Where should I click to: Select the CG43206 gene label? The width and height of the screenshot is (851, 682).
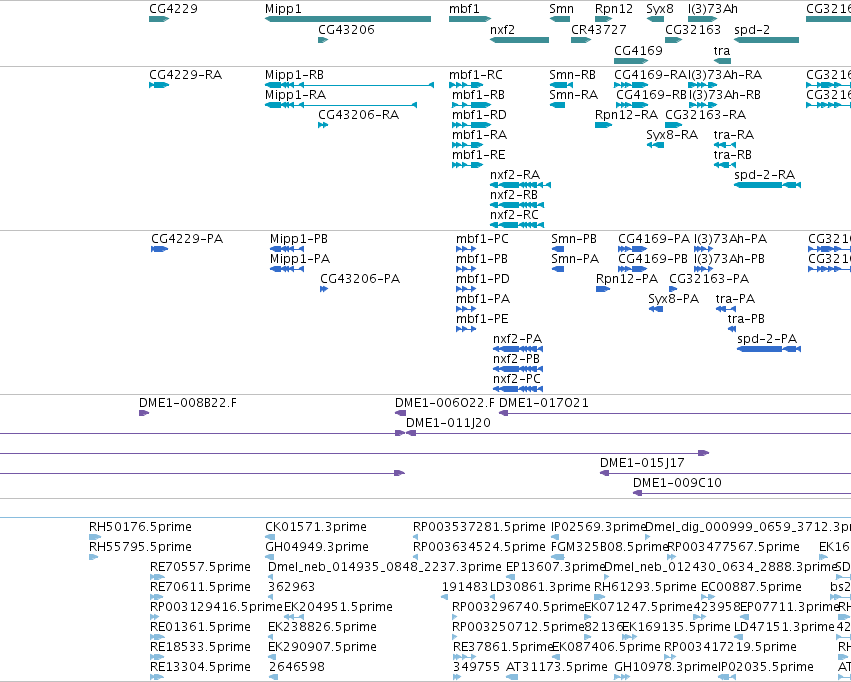(346, 29)
